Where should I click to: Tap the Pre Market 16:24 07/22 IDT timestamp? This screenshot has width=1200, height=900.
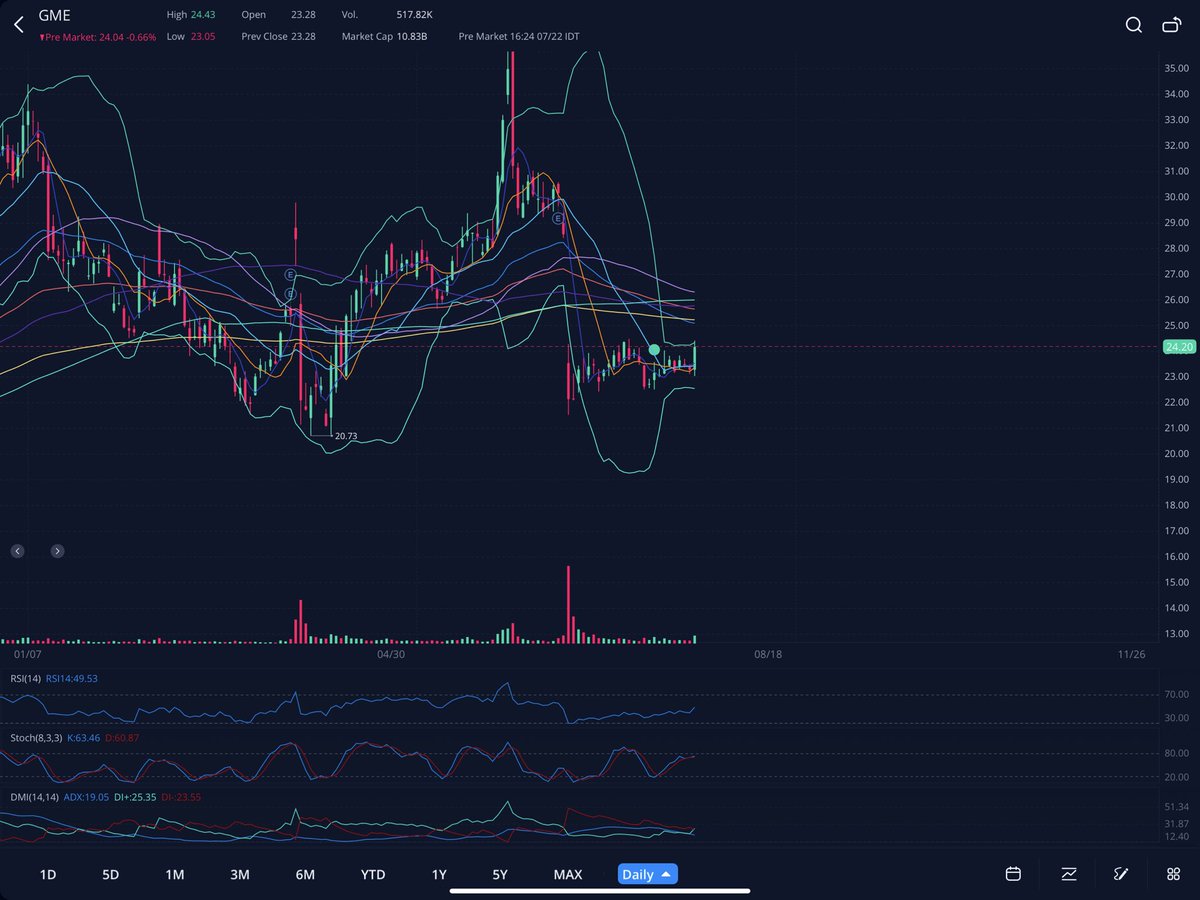tap(518, 36)
